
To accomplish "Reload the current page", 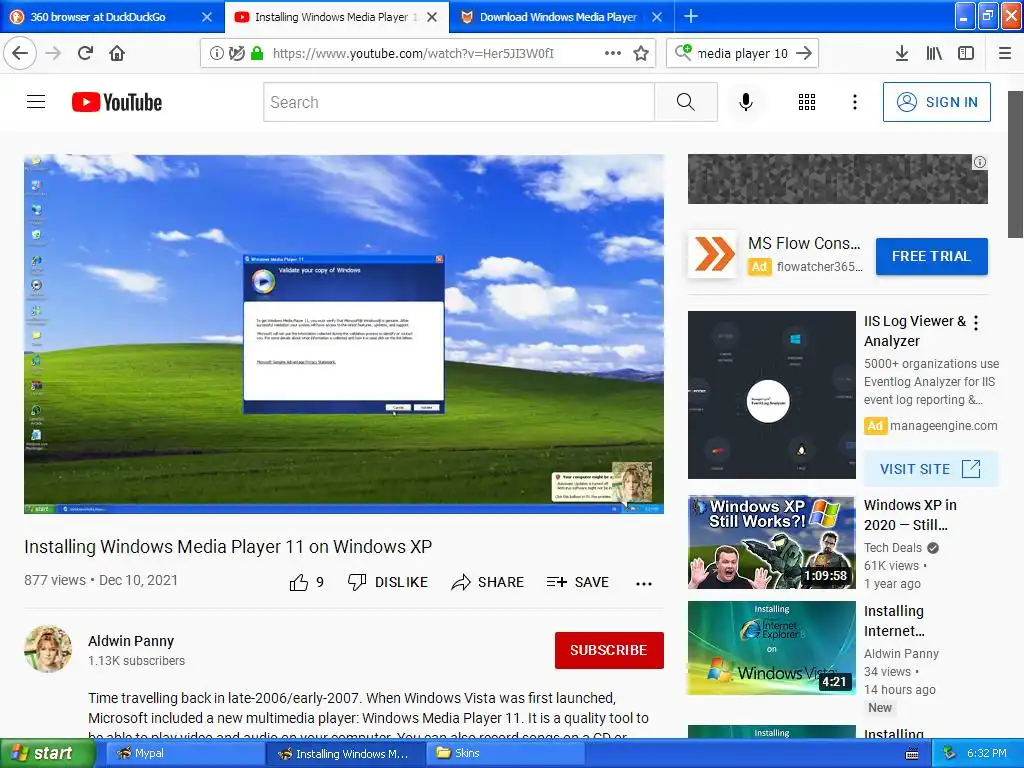I will pyautogui.click(x=86, y=53).
